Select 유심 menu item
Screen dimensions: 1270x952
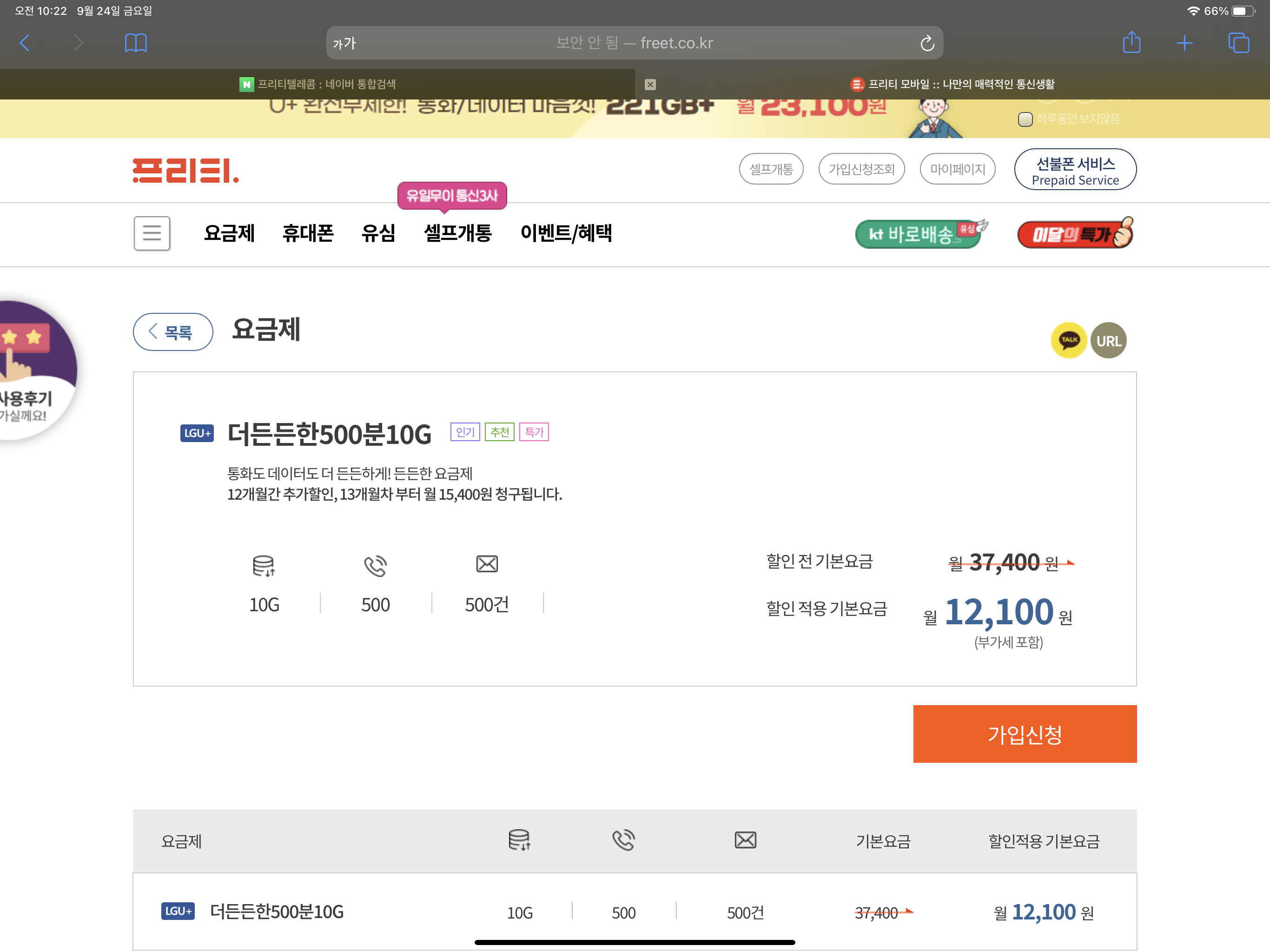point(378,233)
